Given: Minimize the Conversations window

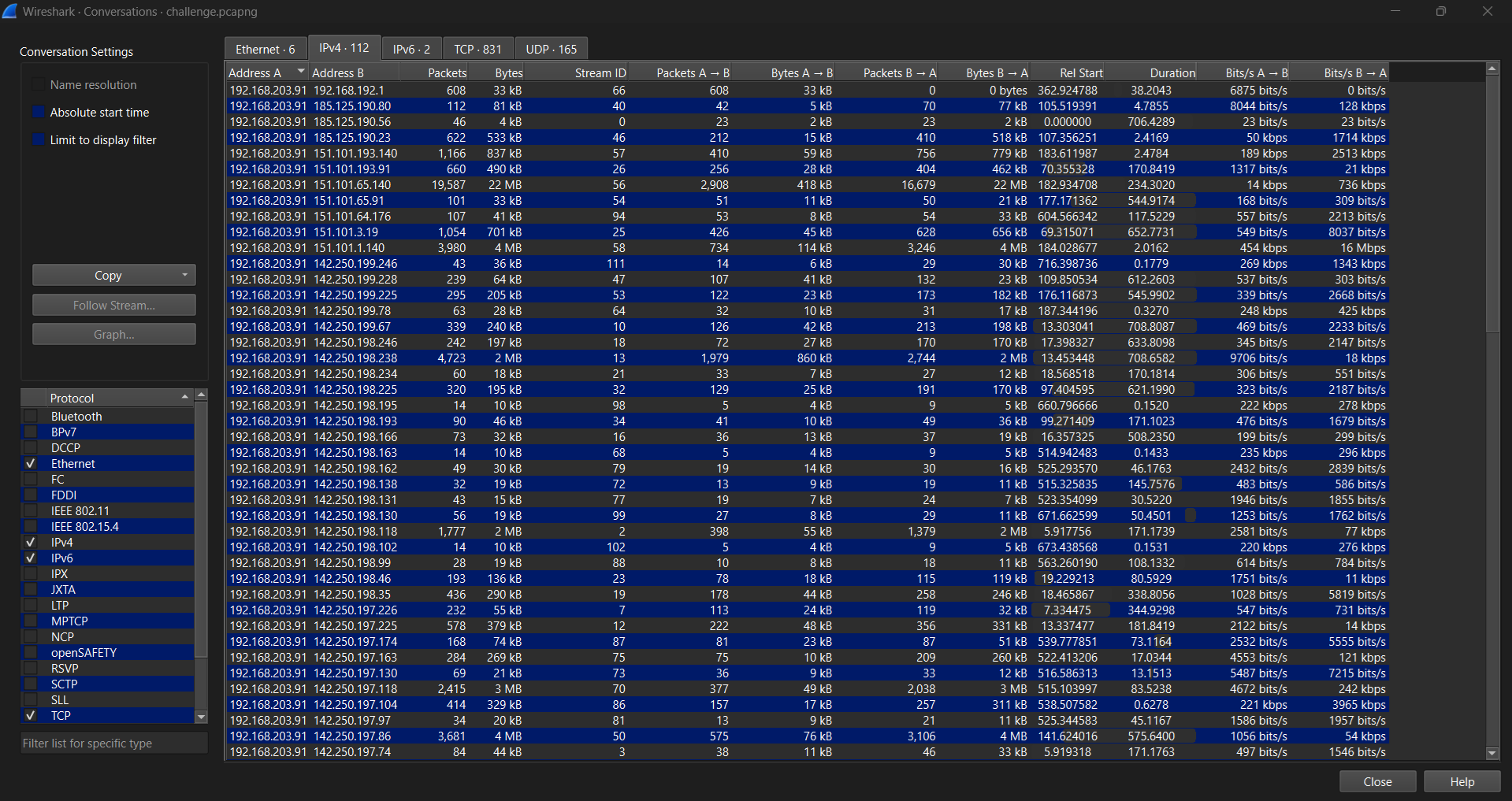Looking at the screenshot, I should click(x=1395, y=11).
